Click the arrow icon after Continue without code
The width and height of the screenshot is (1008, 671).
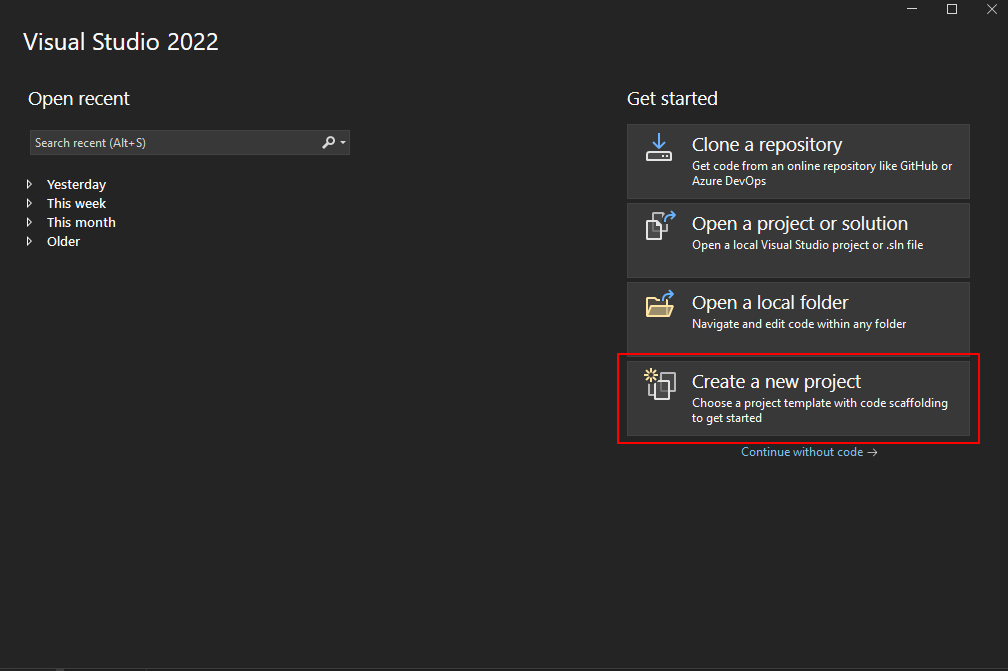pos(873,452)
